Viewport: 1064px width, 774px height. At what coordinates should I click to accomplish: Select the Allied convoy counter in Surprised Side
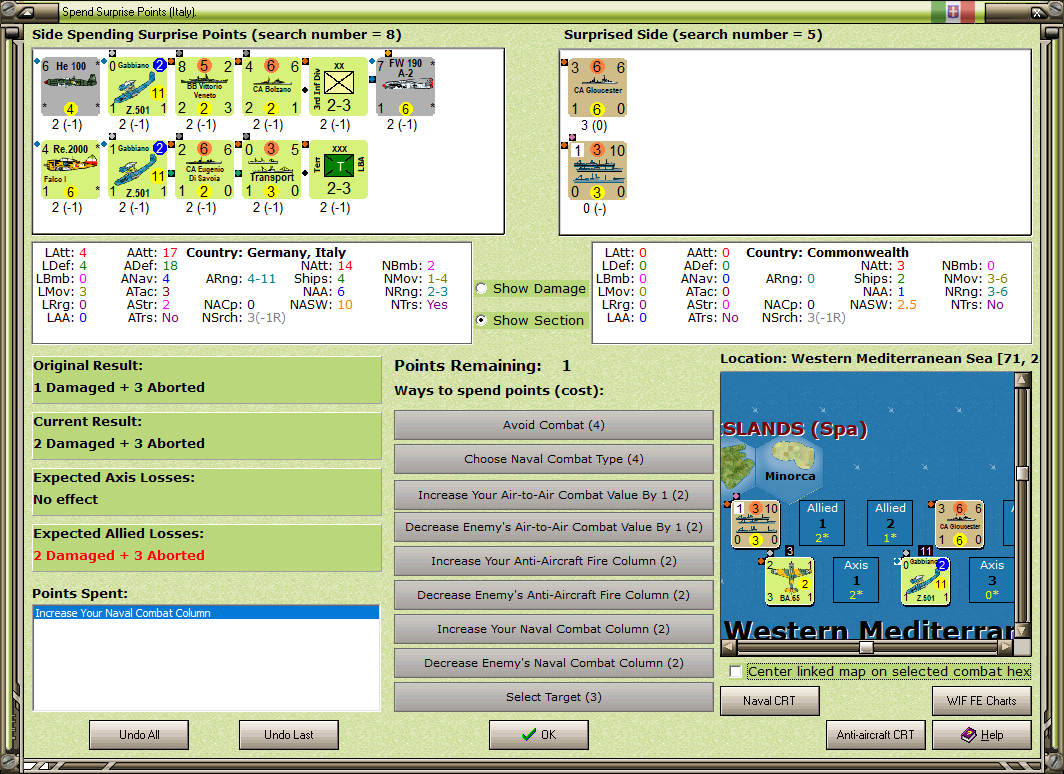597,171
